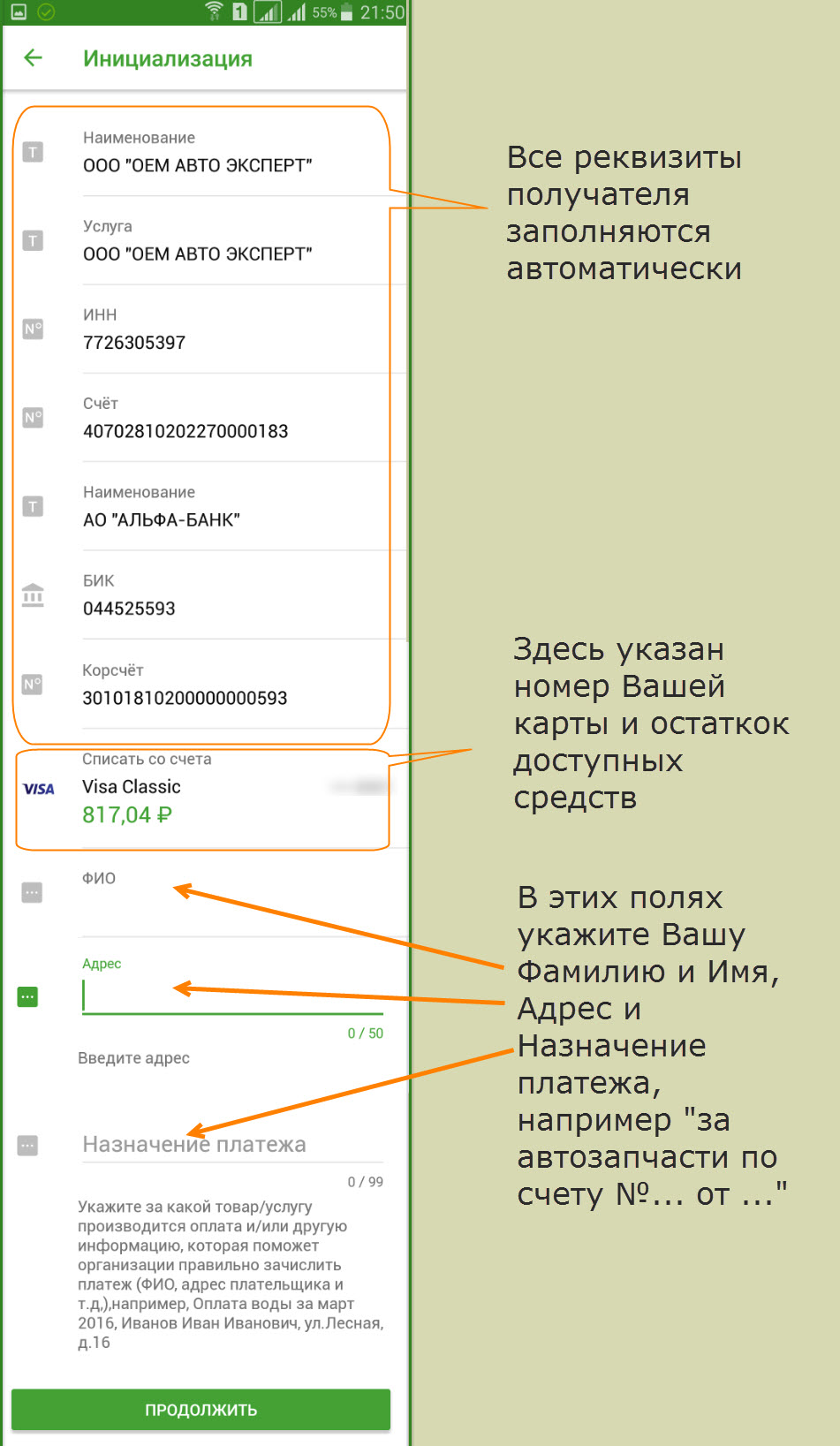840x1446 pixels.
Task: Tap the Списать со счета label
Action: [147, 759]
